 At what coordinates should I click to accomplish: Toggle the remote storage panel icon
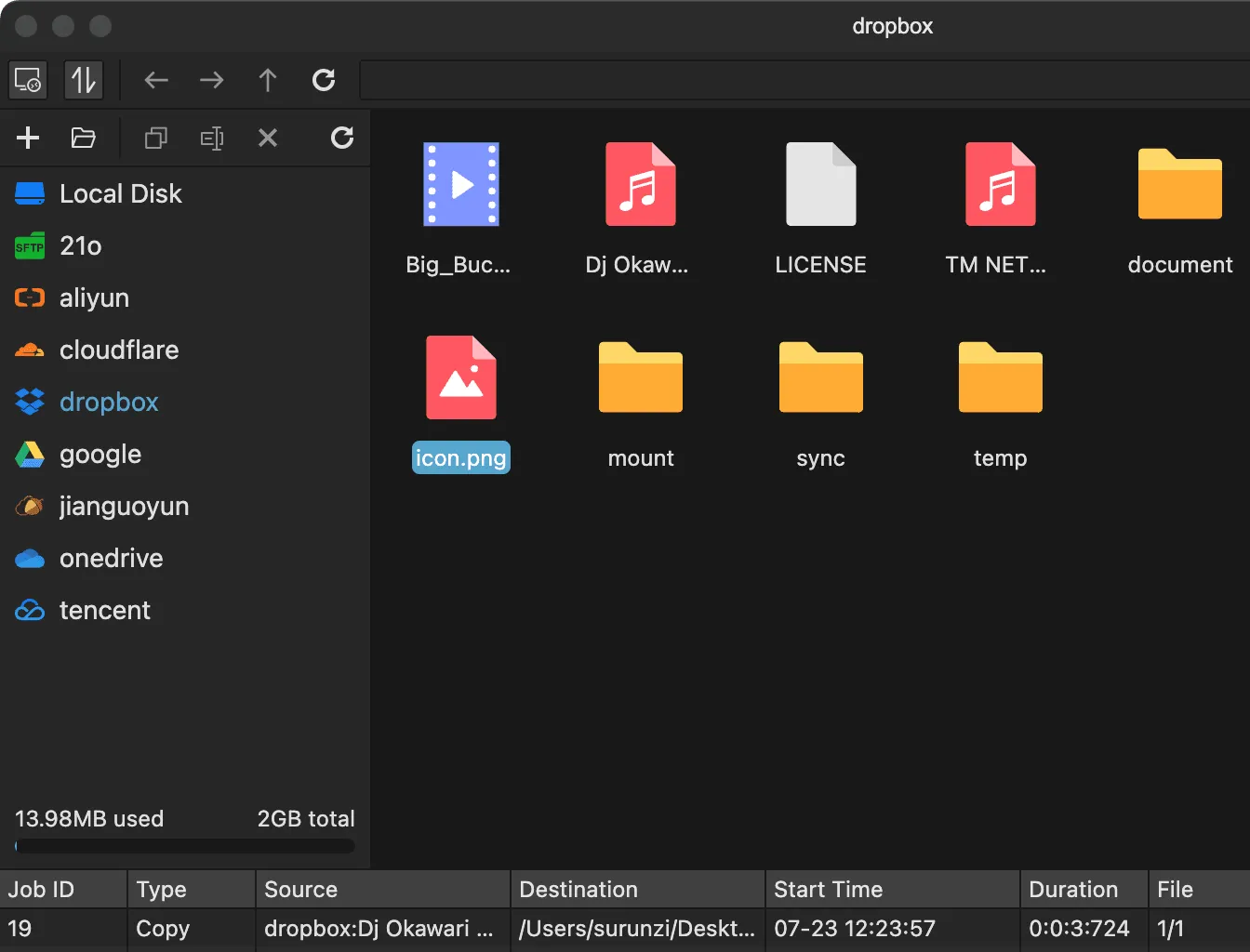tap(28, 80)
